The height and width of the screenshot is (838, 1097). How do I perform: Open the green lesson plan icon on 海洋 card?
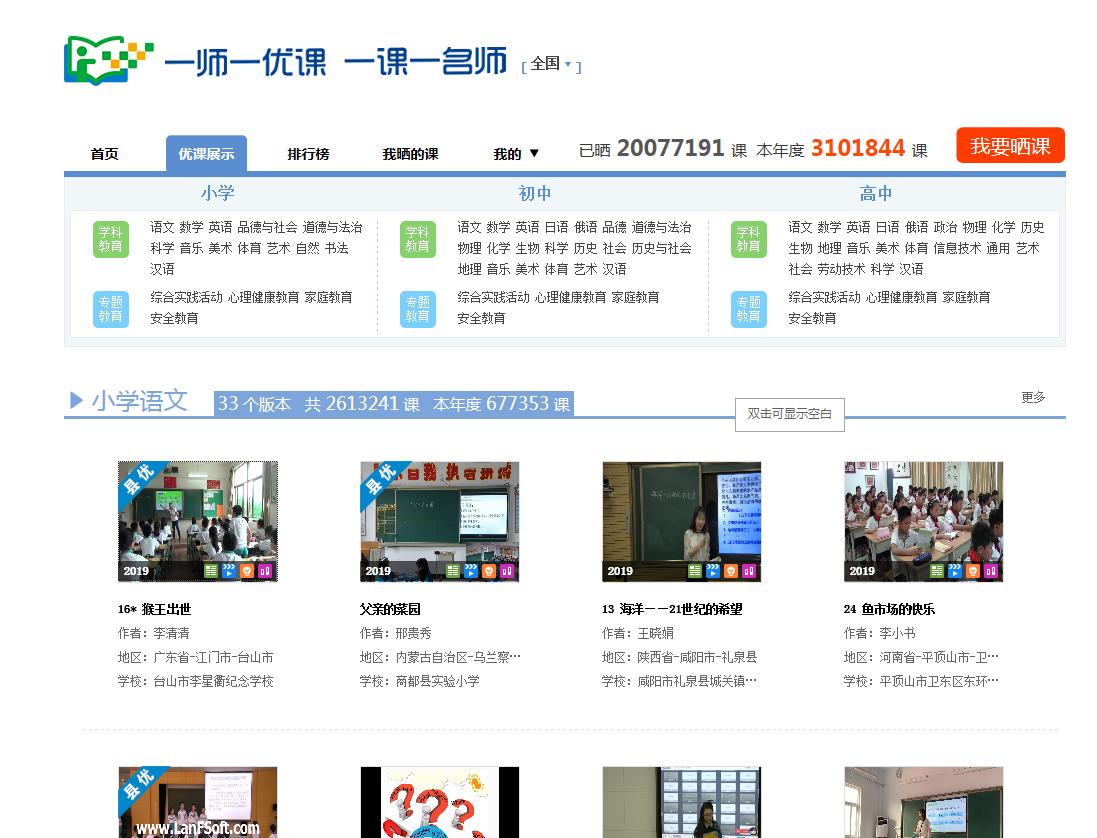695,571
